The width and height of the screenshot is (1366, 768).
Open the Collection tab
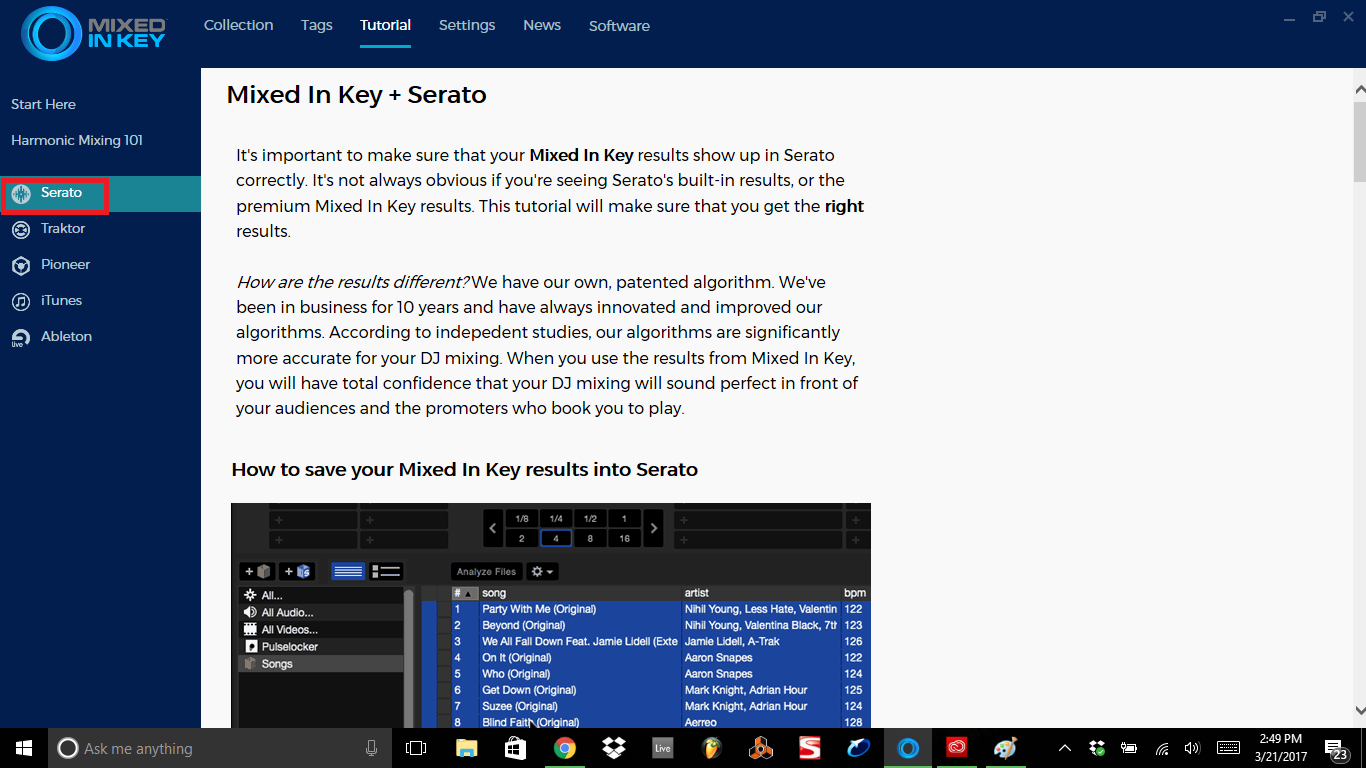pyautogui.click(x=238, y=25)
